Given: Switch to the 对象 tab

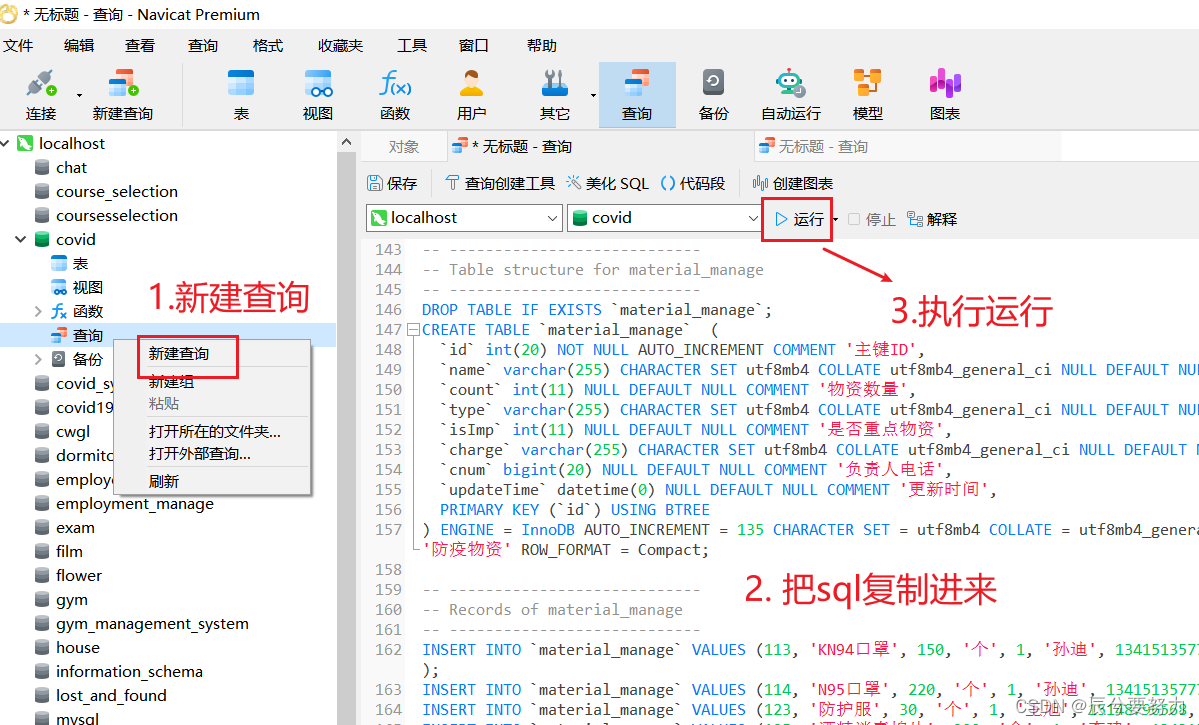Looking at the screenshot, I should coord(404,147).
